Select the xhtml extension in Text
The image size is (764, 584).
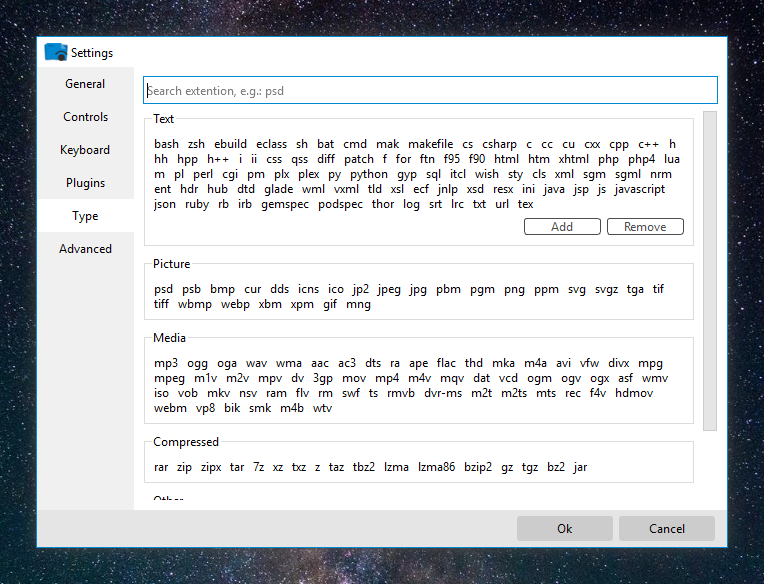coord(573,159)
